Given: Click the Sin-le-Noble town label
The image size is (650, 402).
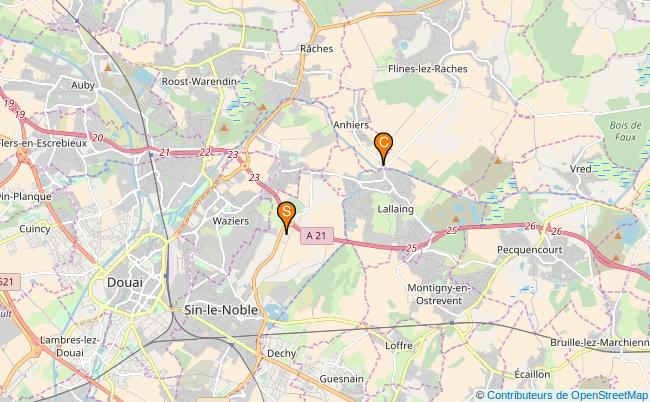Looking at the screenshot, I should click(221, 310).
